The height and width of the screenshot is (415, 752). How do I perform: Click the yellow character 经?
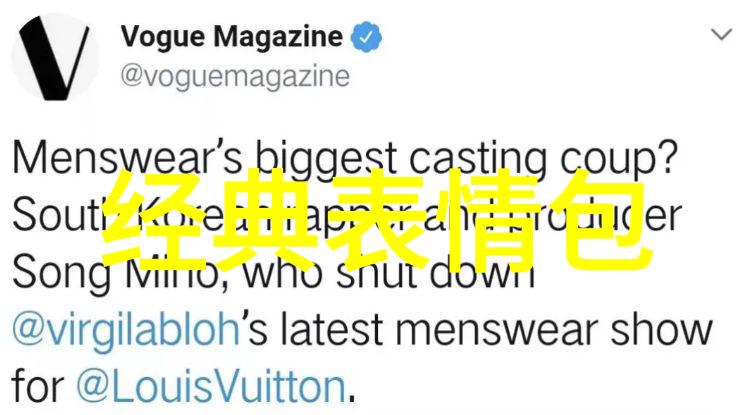(154, 219)
